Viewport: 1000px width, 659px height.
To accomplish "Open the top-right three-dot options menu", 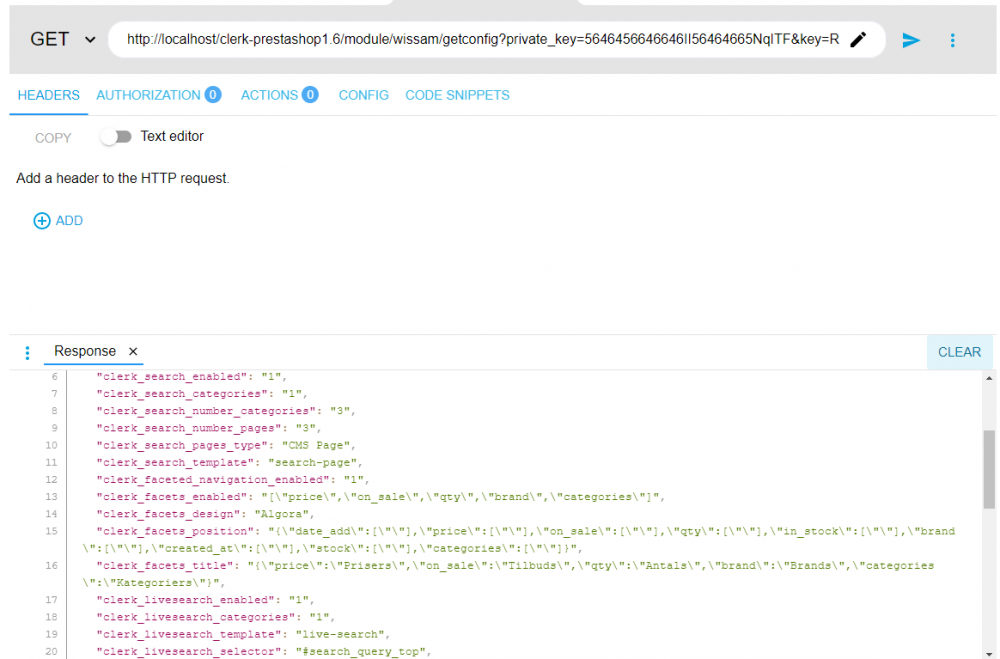I will (x=952, y=39).
